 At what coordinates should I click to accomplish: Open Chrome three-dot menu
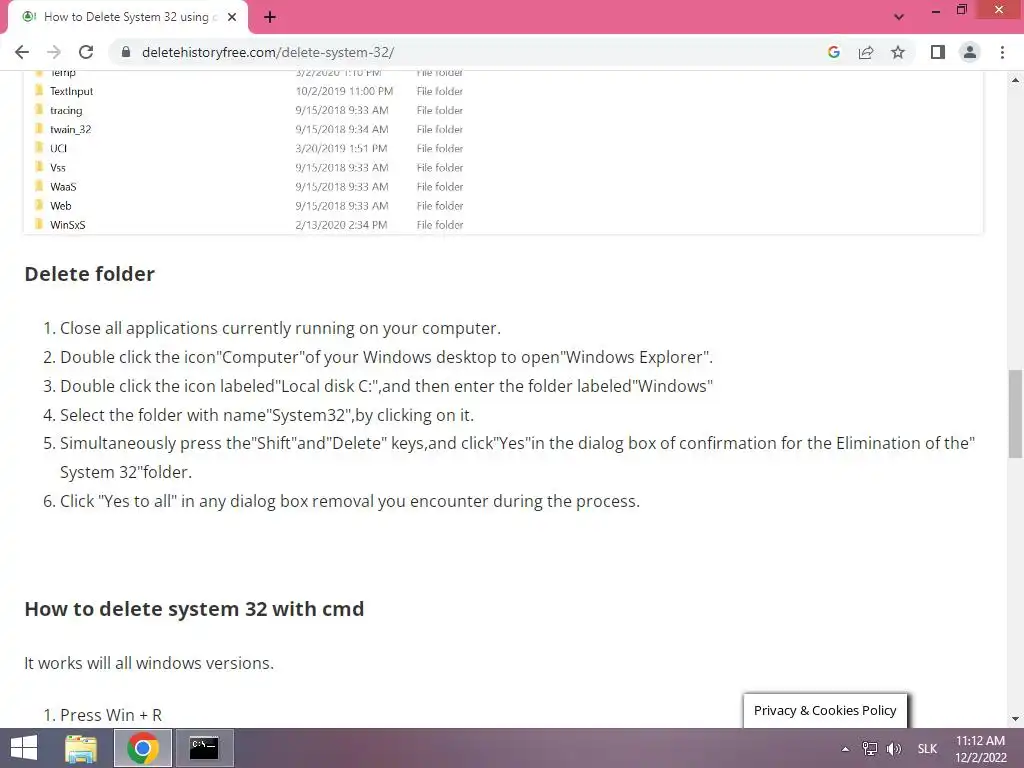pos(1002,52)
